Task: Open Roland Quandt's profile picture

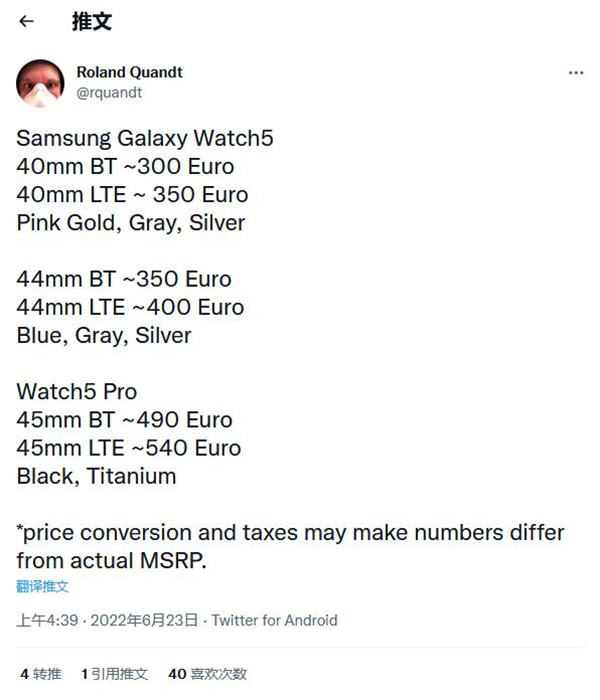Action: click(40, 83)
